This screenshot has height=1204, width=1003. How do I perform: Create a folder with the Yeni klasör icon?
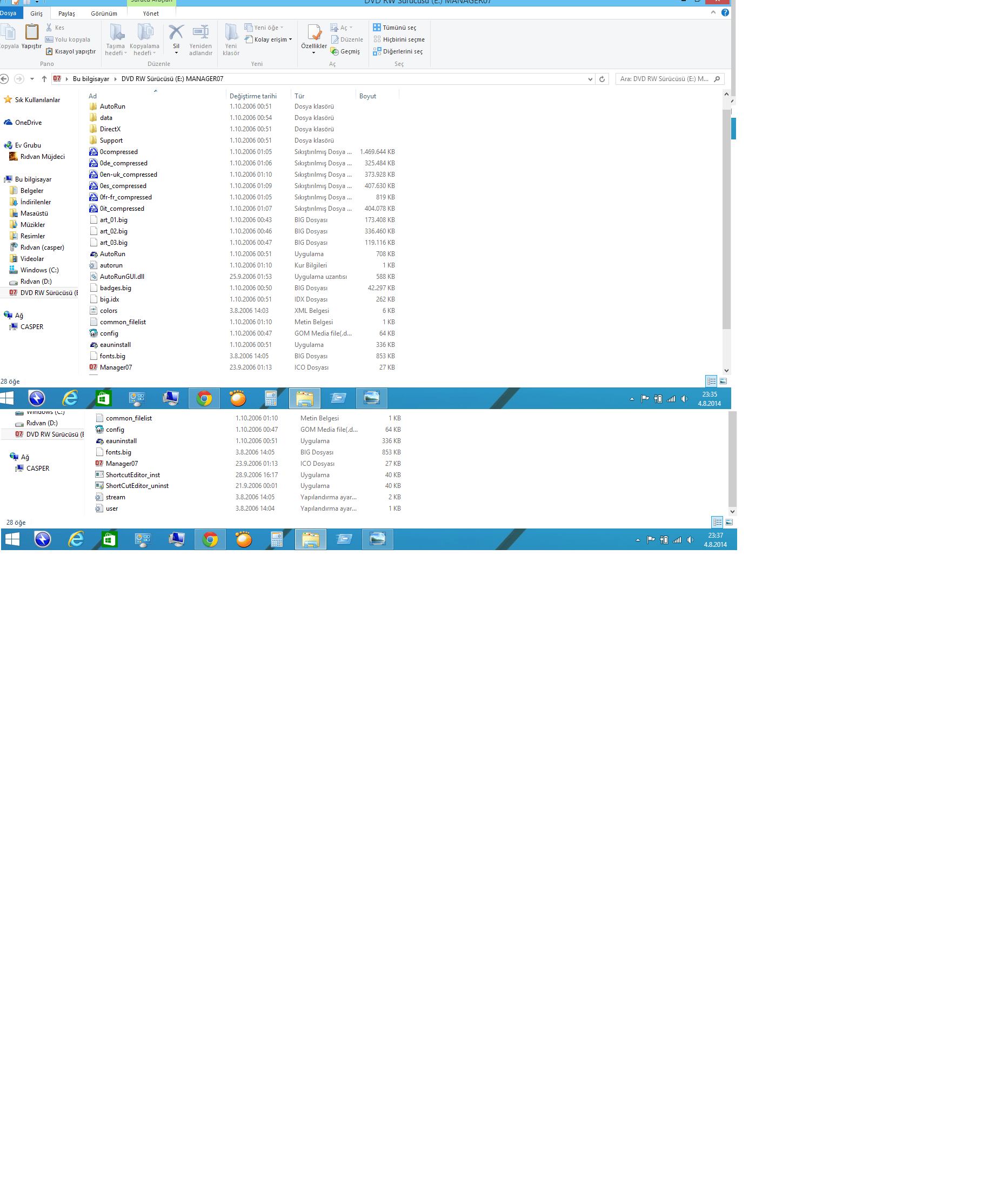click(x=231, y=32)
